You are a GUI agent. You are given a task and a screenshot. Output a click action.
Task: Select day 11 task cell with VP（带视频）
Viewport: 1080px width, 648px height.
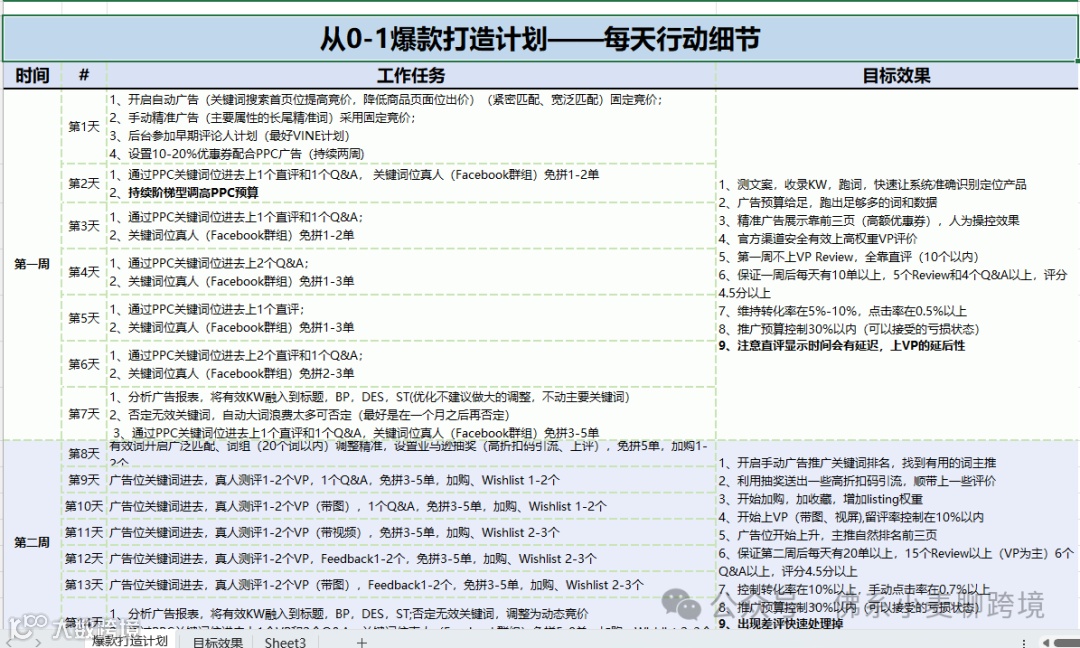tap(411, 532)
